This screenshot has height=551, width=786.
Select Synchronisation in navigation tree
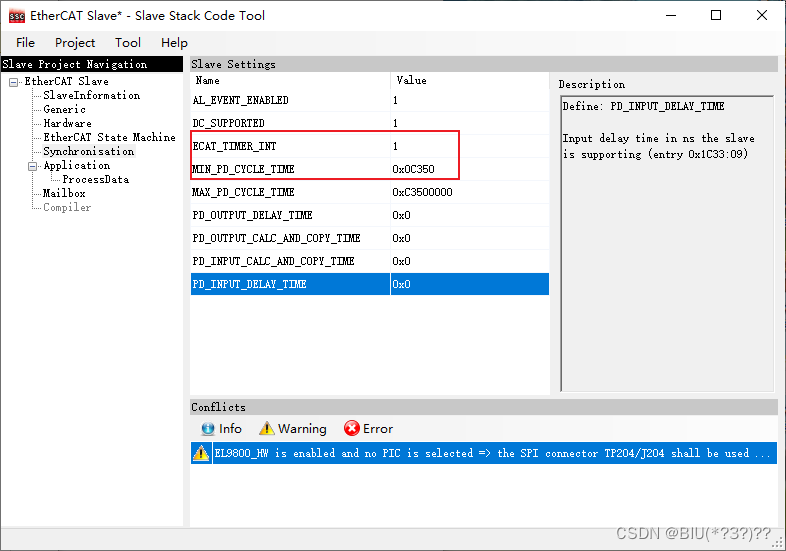[x=89, y=151]
